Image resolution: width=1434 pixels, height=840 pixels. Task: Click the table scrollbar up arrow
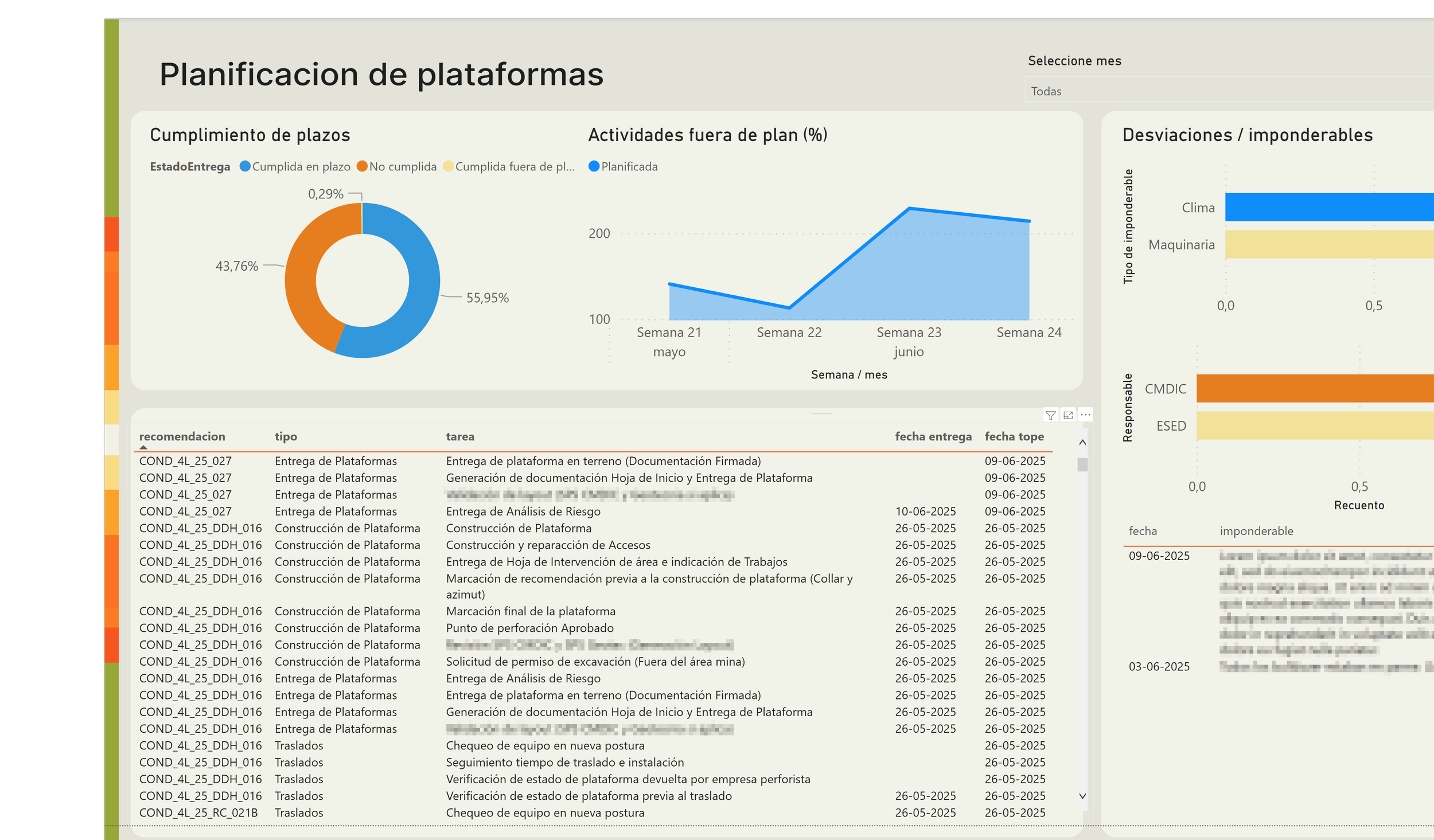click(x=1082, y=442)
